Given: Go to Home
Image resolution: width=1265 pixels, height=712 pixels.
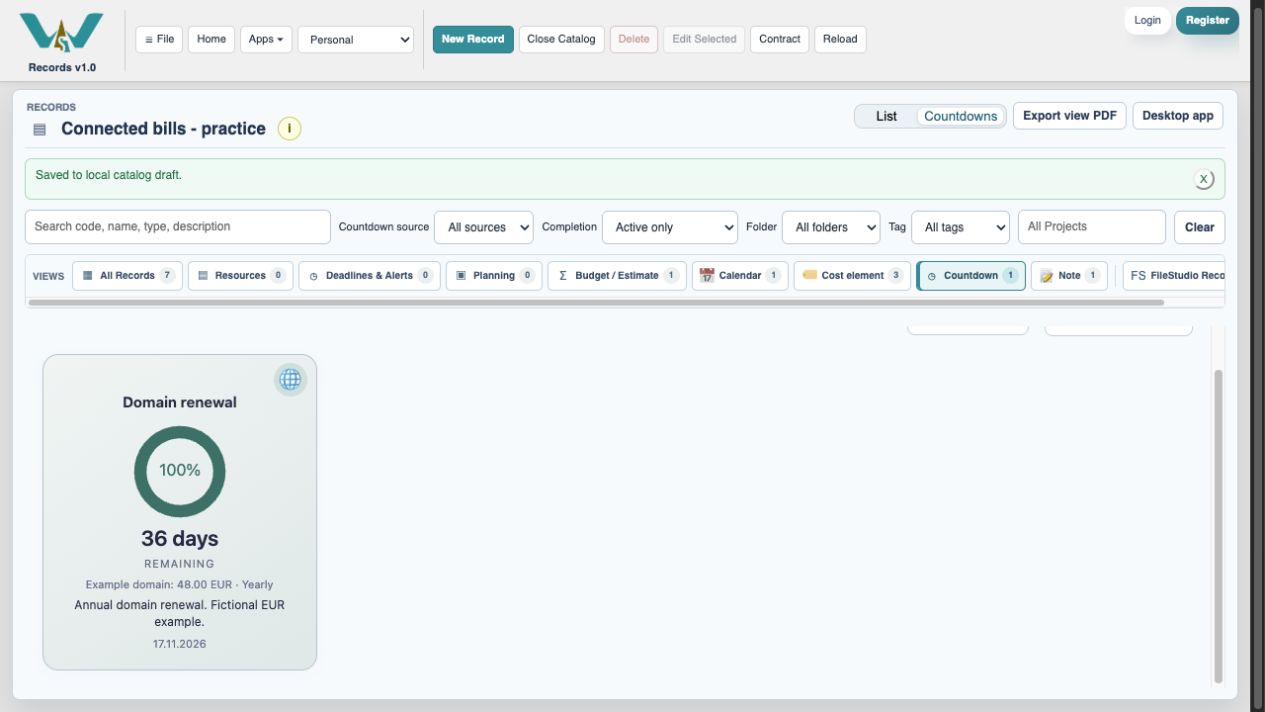Looking at the screenshot, I should point(211,39).
